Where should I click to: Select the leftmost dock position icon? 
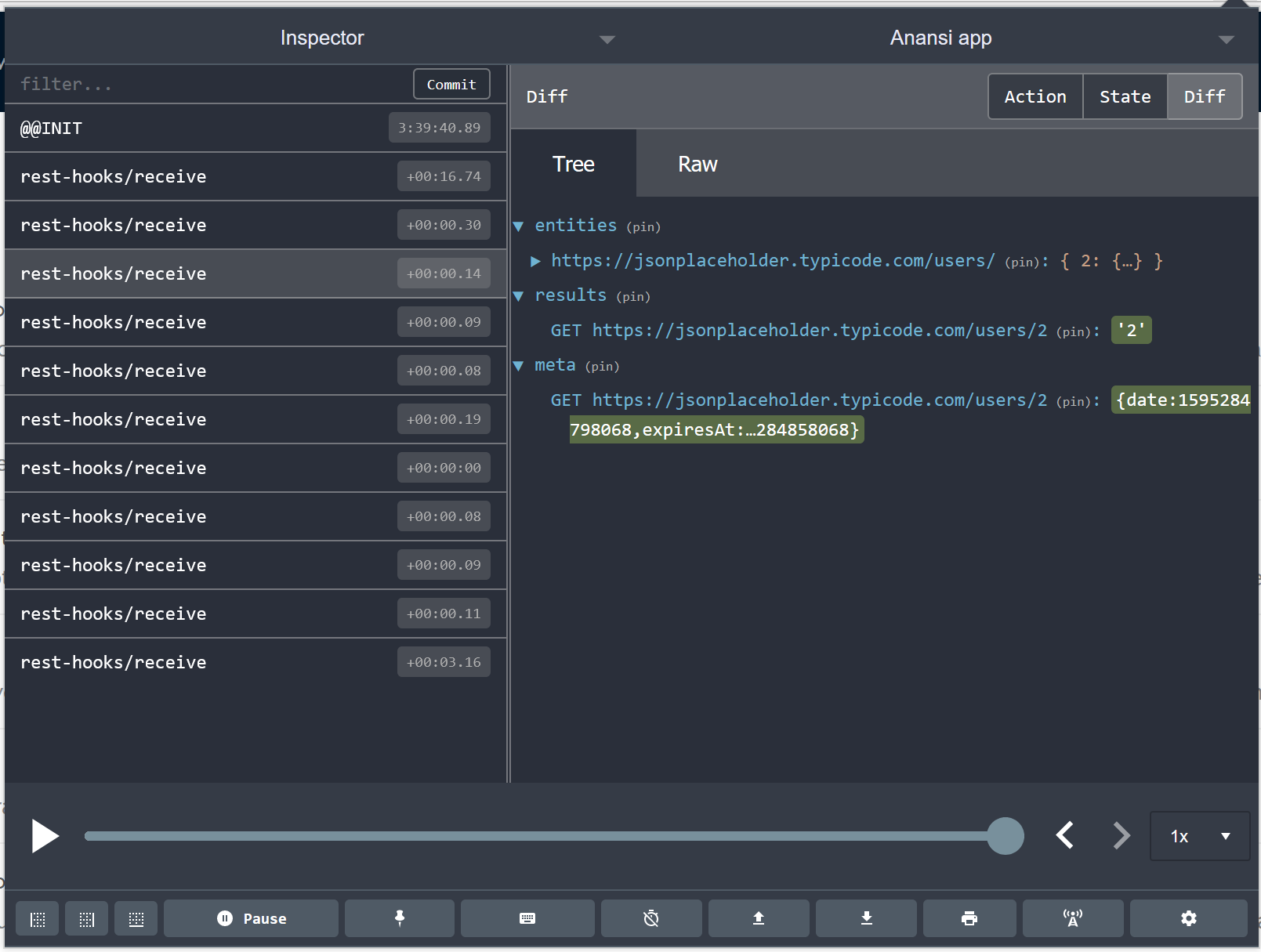click(x=37, y=918)
